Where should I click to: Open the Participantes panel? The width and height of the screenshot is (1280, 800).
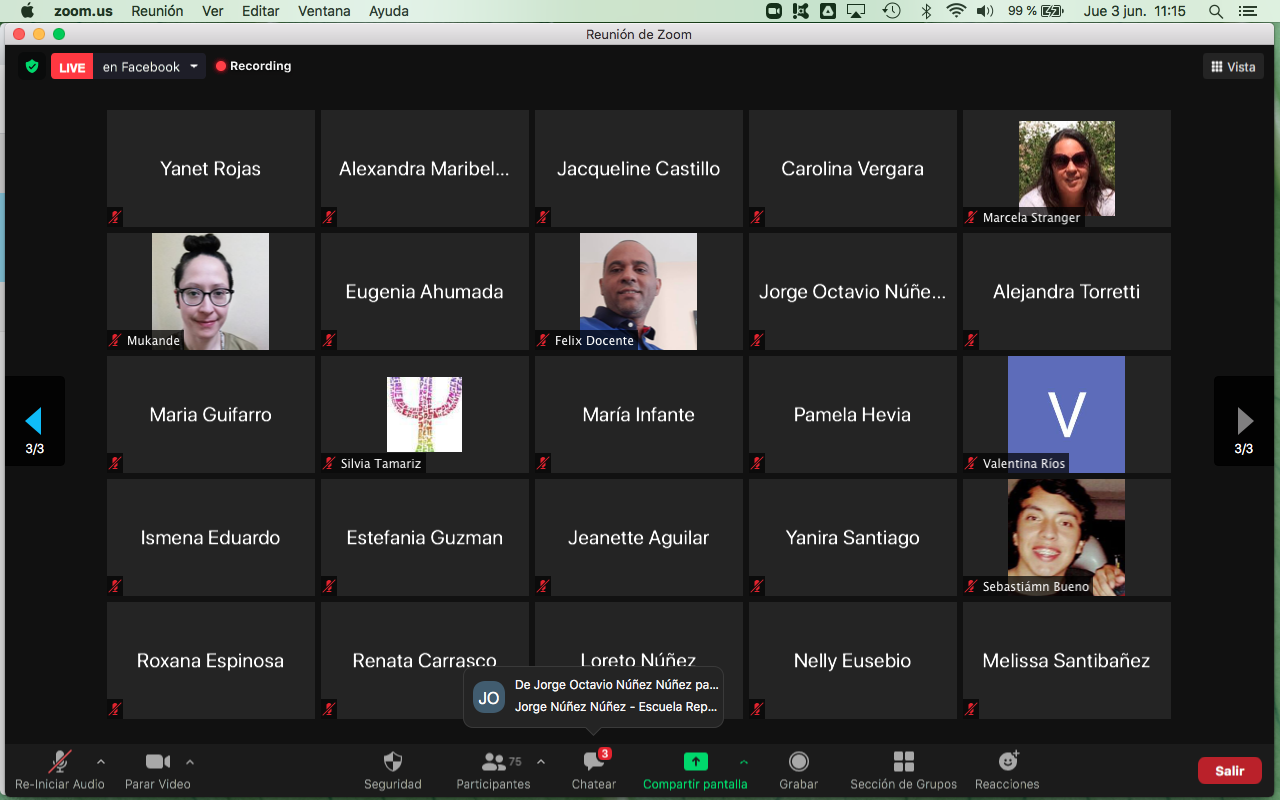[494, 762]
